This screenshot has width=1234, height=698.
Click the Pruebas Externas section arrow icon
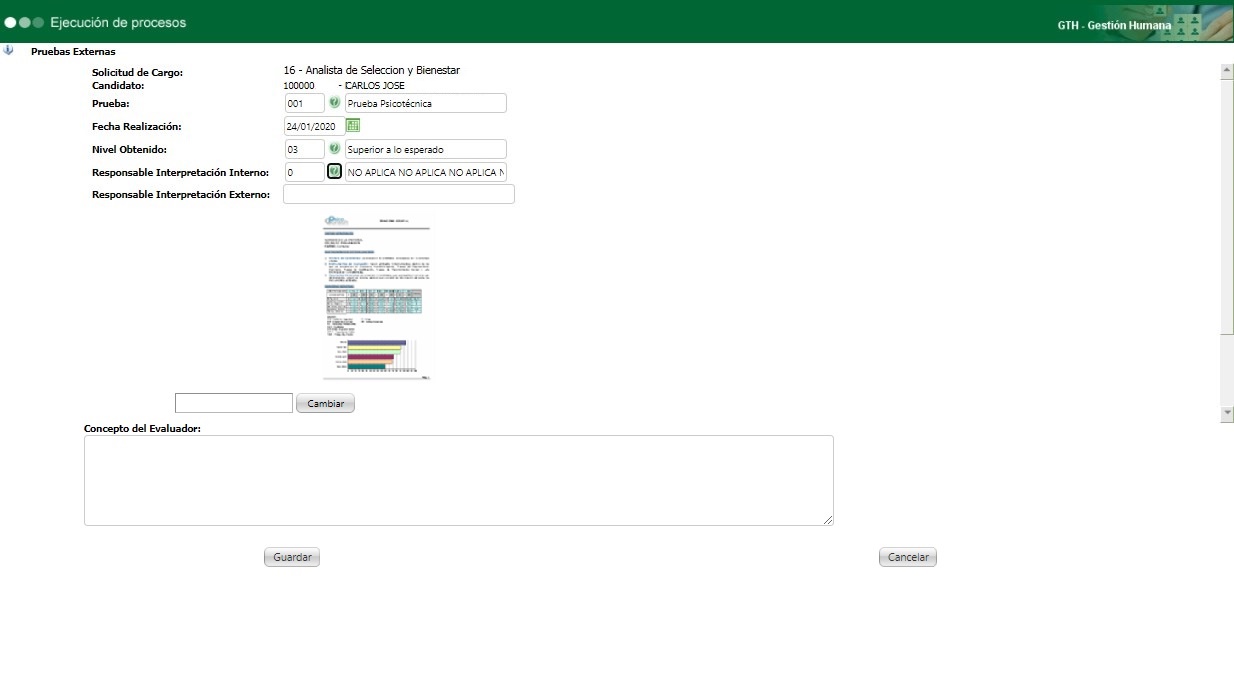(9, 50)
